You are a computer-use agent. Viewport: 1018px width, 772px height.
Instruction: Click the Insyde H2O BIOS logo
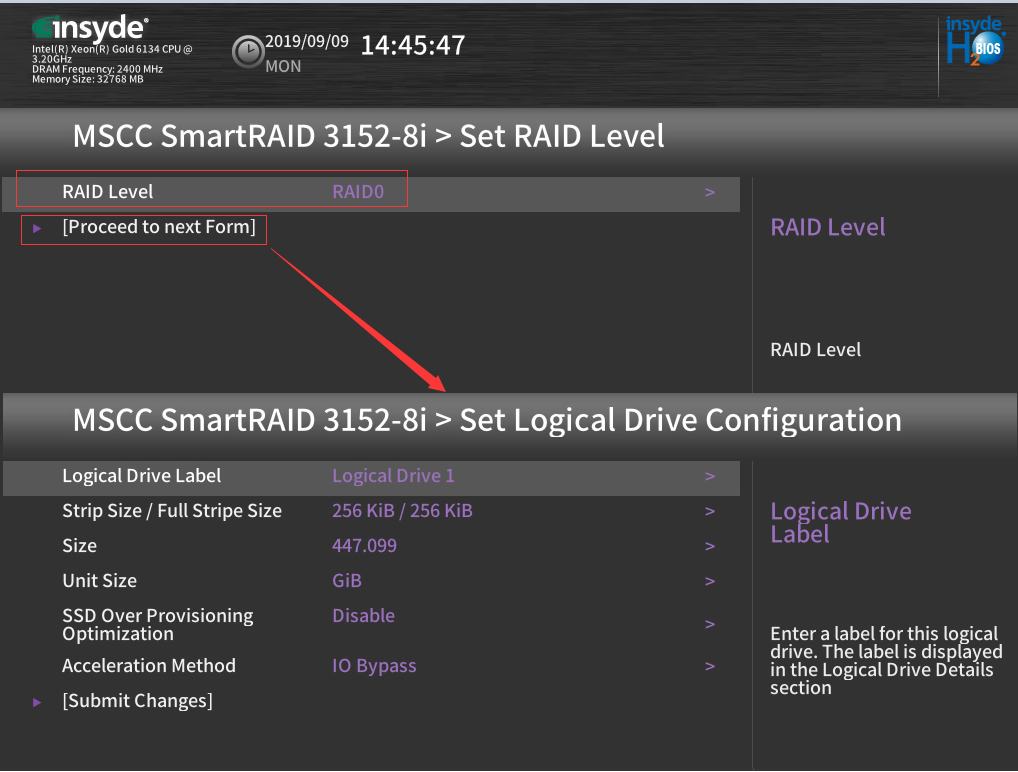tap(974, 41)
